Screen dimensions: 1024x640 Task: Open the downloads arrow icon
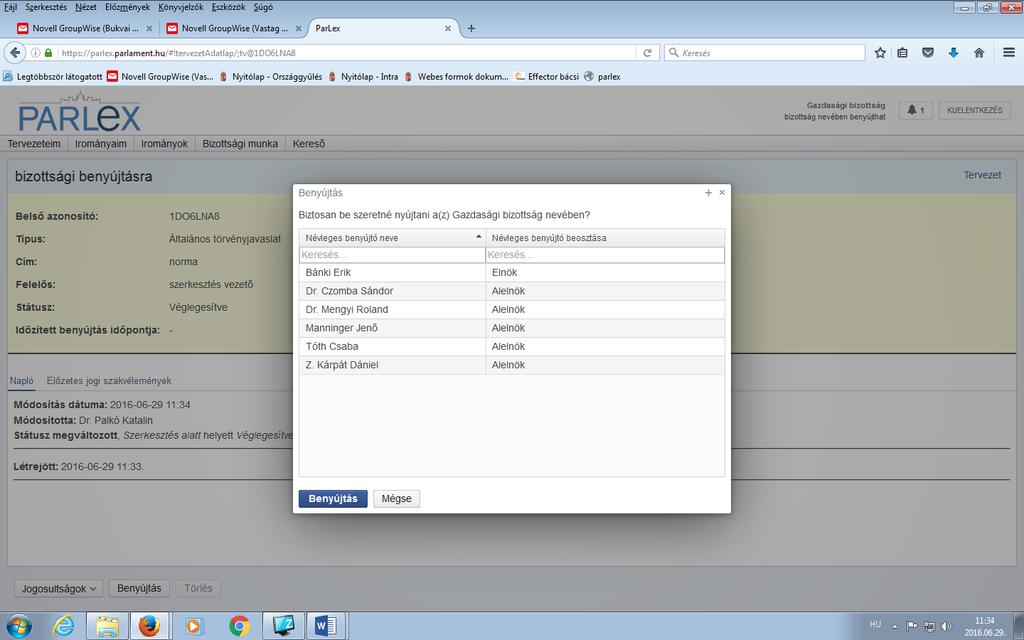953,53
